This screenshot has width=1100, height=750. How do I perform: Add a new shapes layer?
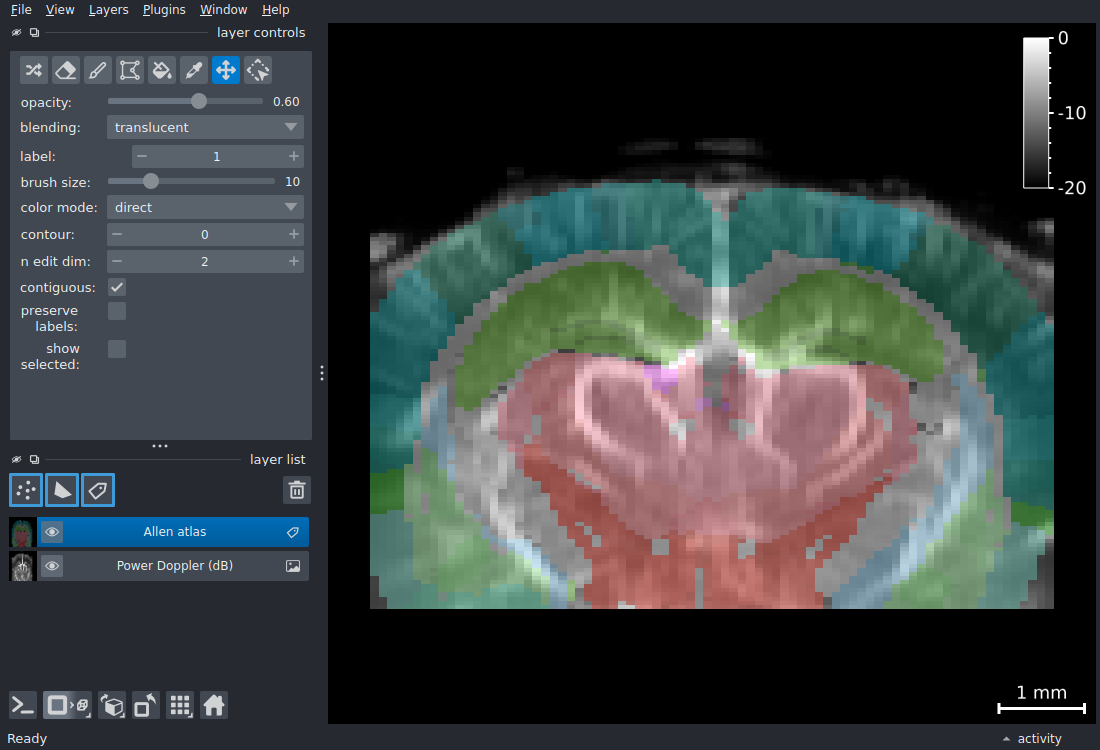62,490
